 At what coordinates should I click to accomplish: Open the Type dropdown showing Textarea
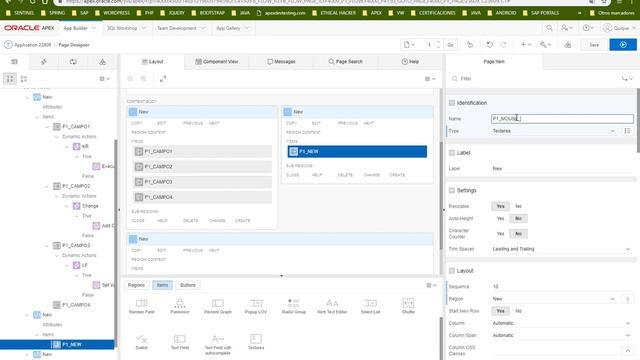point(553,131)
